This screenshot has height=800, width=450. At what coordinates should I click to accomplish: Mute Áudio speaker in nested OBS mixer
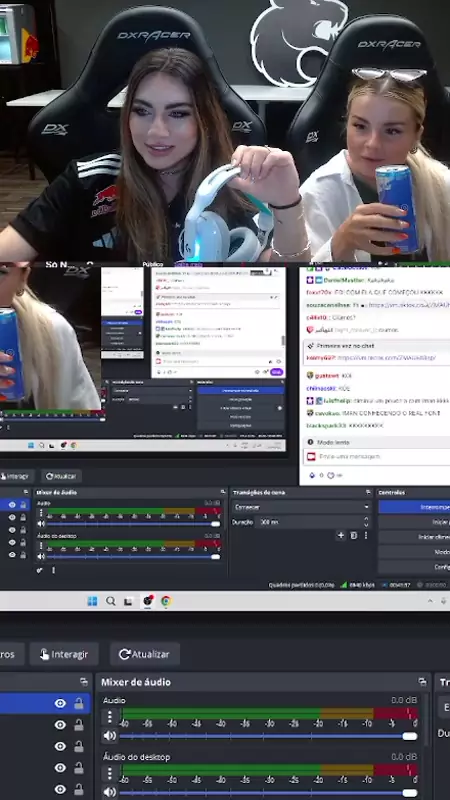point(41,523)
